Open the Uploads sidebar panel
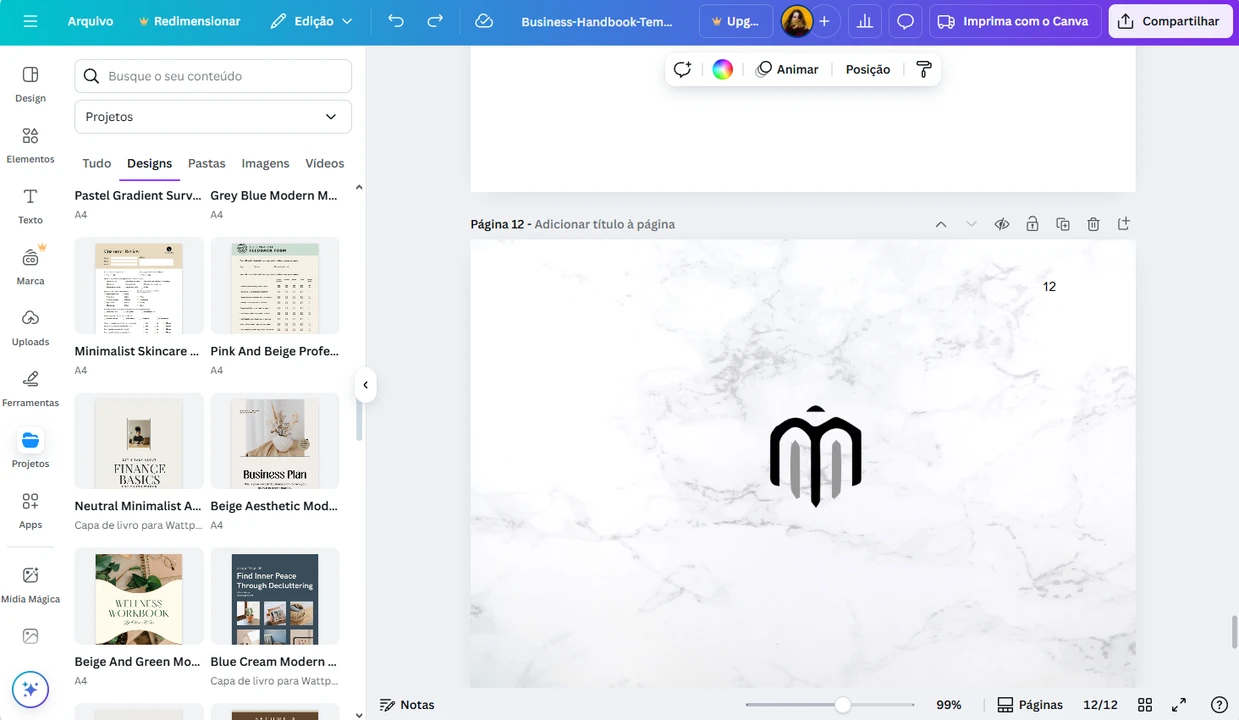Viewport: 1239px width, 720px height. click(x=30, y=328)
